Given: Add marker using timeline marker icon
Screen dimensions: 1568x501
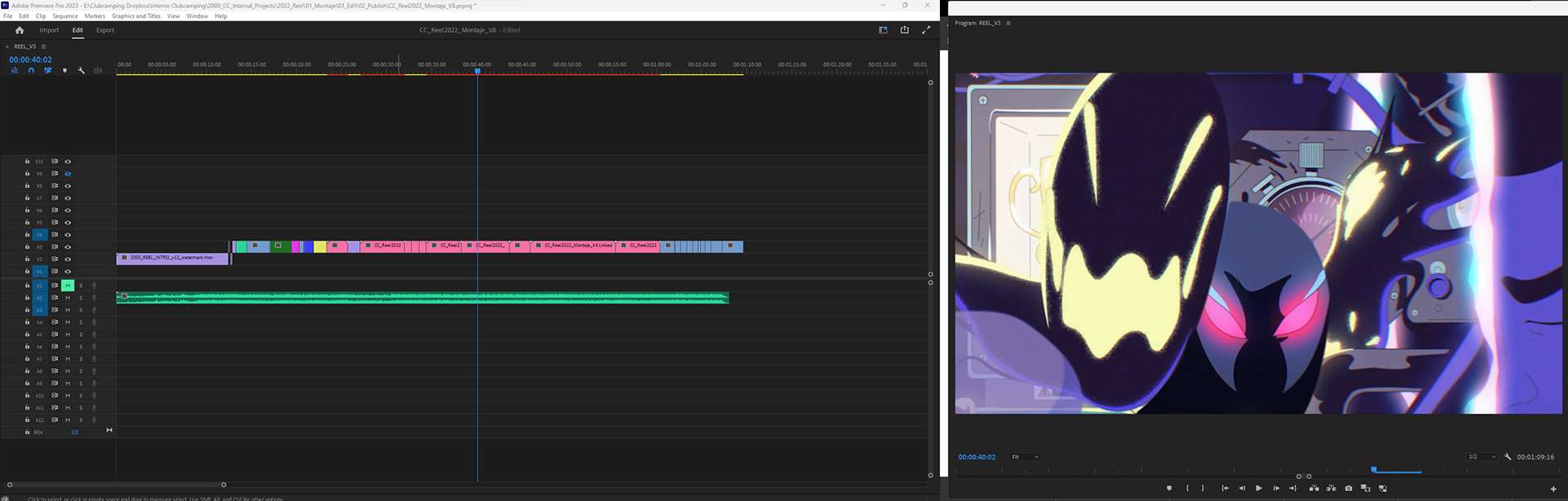Looking at the screenshot, I should (65, 71).
